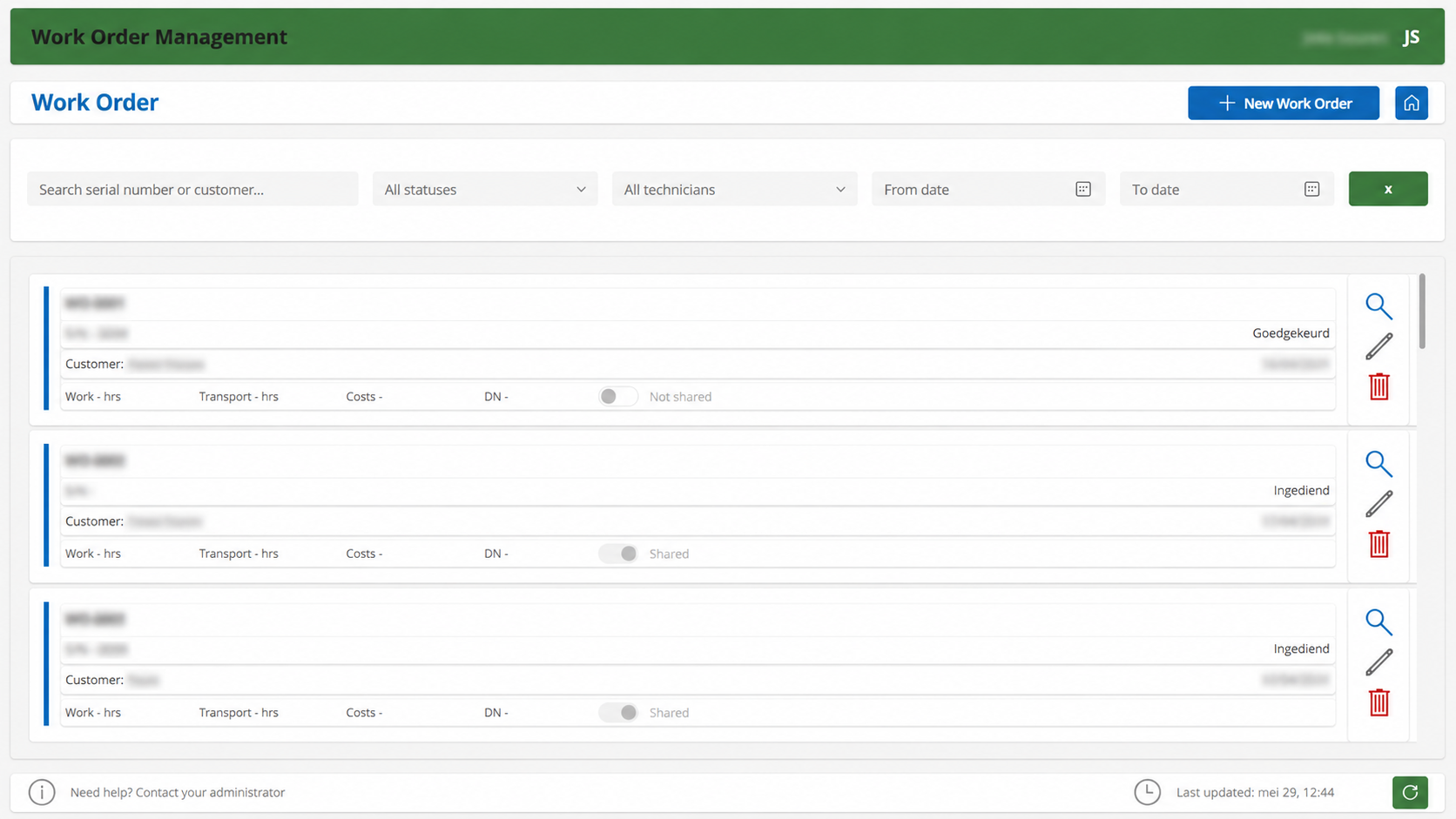This screenshot has width=1456, height=819.
Task: Open the JS user profile avatar
Action: tap(1412, 37)
